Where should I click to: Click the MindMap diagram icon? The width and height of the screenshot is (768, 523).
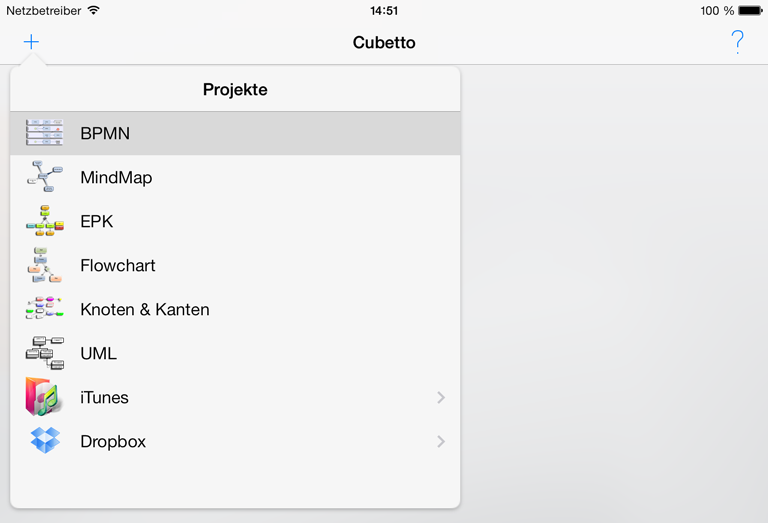(x=45, y=176)
